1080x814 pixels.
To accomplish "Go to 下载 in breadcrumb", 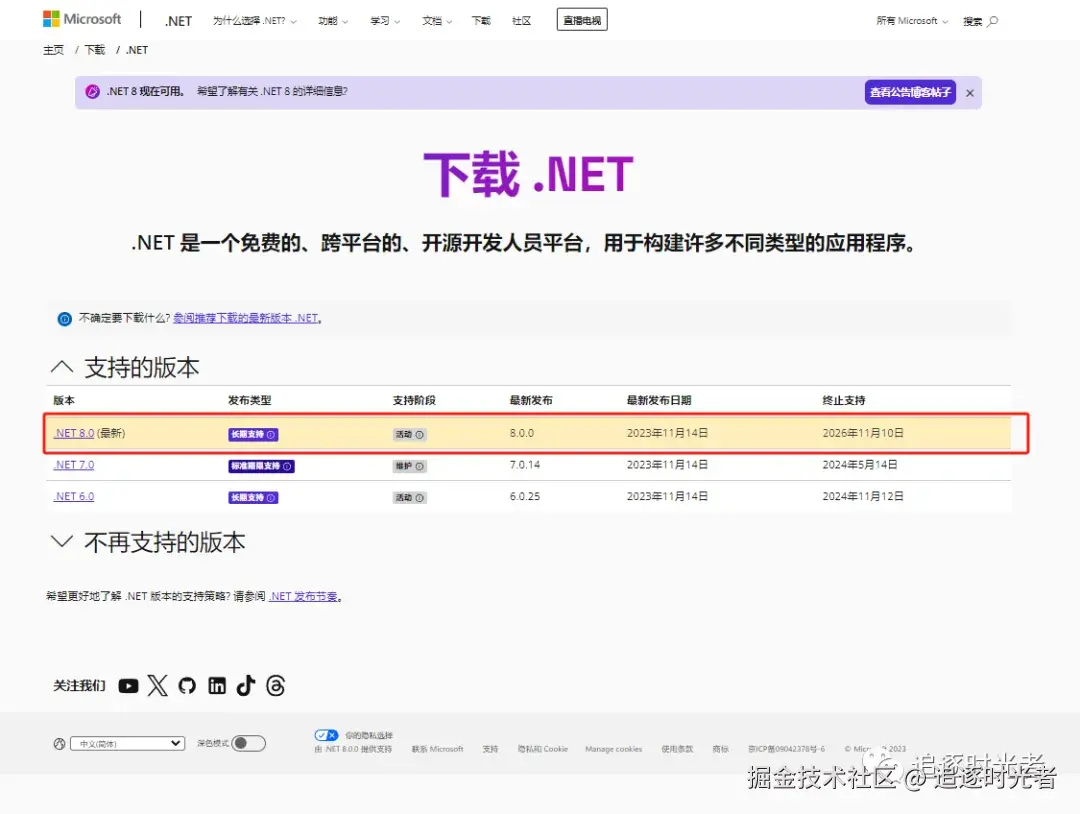I will pyautogui.click(x=95, y=50).
